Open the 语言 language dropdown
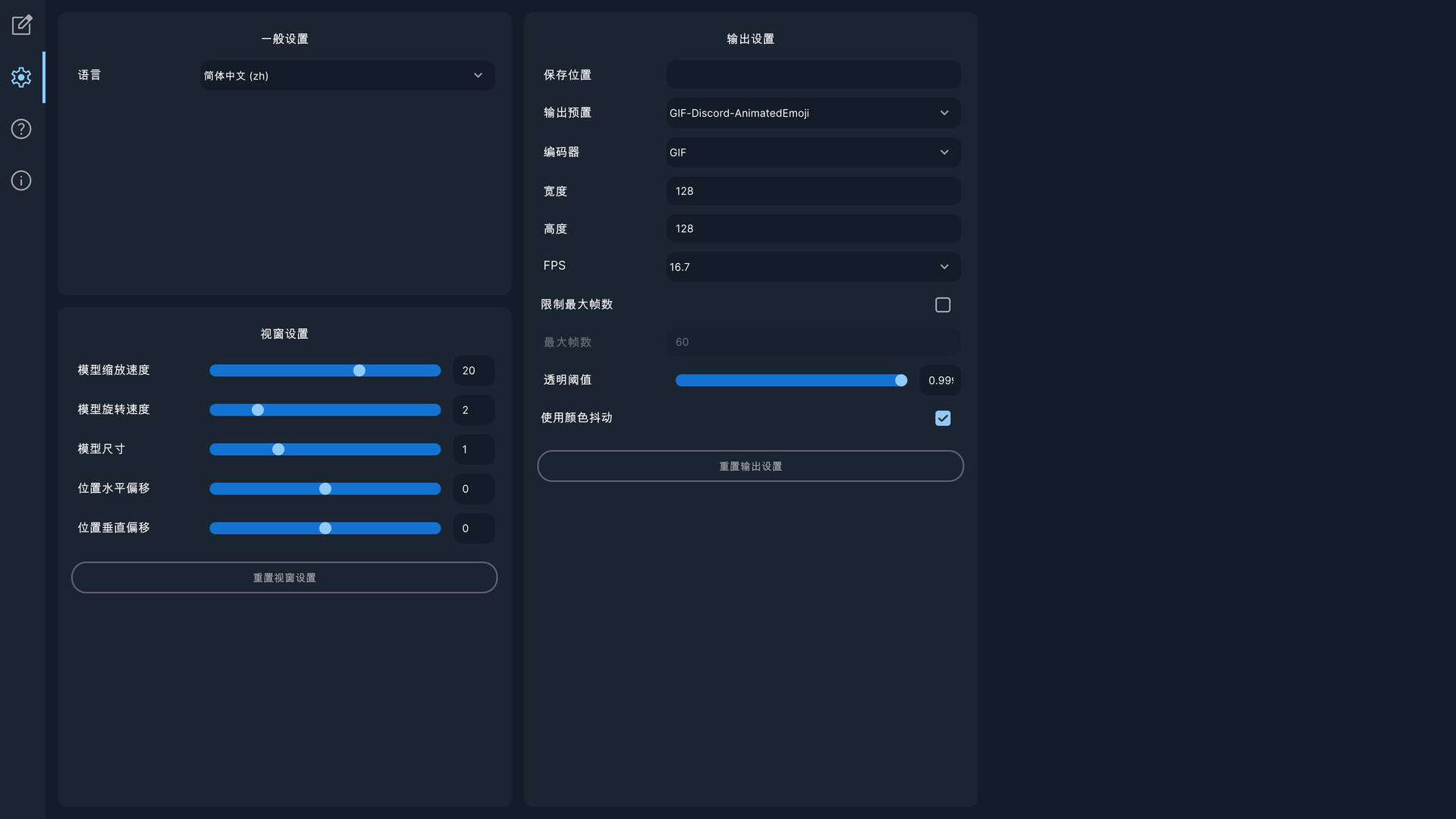1456x819 pixels. coord(347,75)
